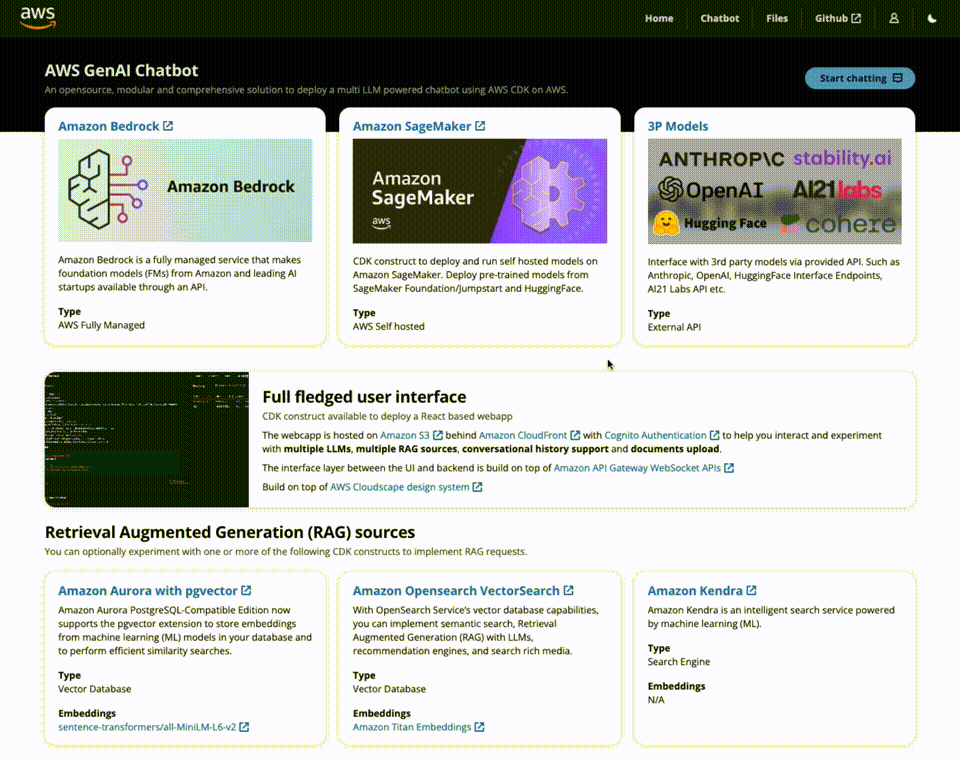Click Retrieval Augmented Generation (RAG) sources heading

coord(230,532)
